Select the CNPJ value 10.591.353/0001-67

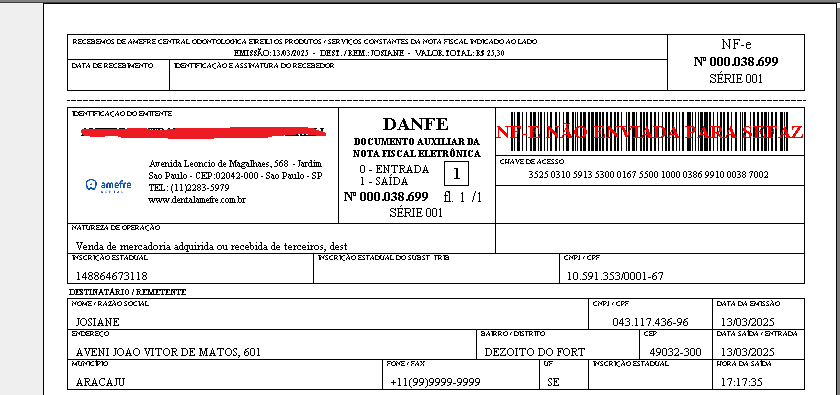click(615, 277)
